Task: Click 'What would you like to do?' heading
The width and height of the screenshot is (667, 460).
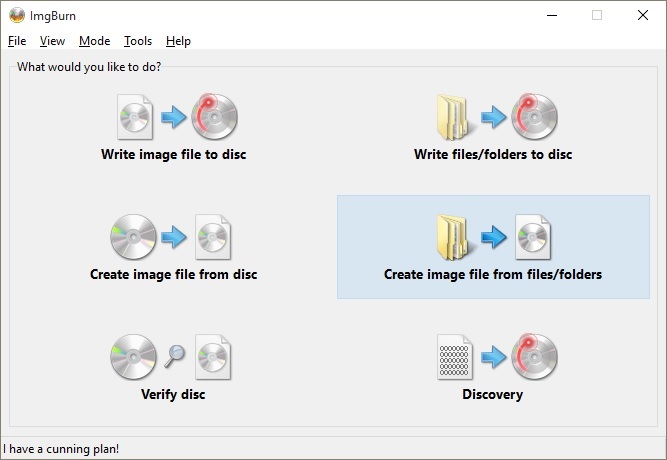Action: pyautogui.click(x=89, y=67)
